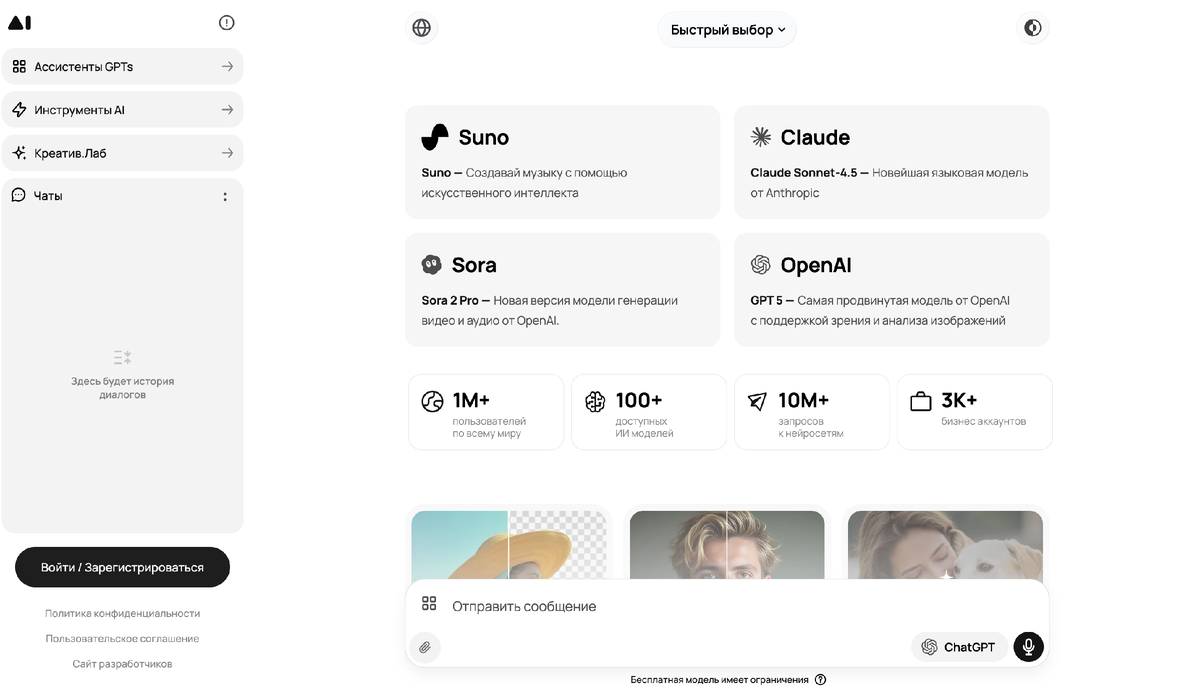This screenshot has width=1200, height=688.
Task: Expand Ассистенты GPTs with its arrow
Action: click(x=227, y=65)
